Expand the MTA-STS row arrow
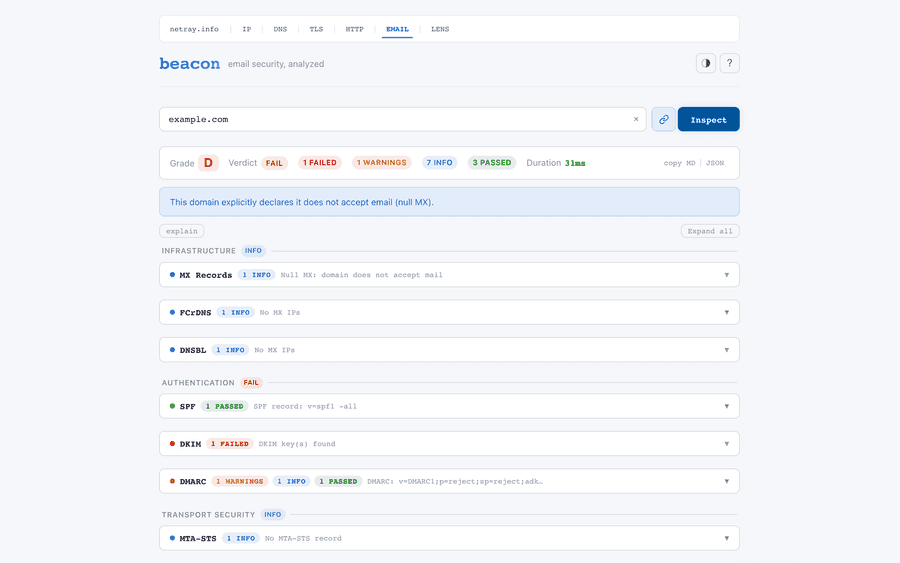900x563 pixels. 727,538
